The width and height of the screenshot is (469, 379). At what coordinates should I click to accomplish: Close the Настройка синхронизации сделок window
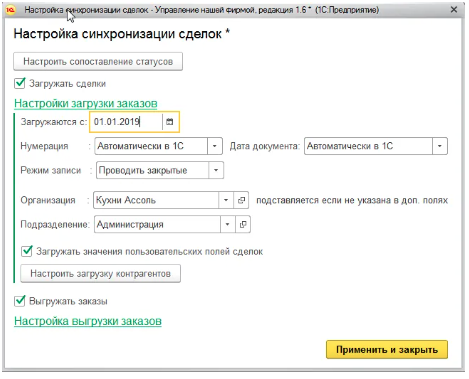coord(454,10)
